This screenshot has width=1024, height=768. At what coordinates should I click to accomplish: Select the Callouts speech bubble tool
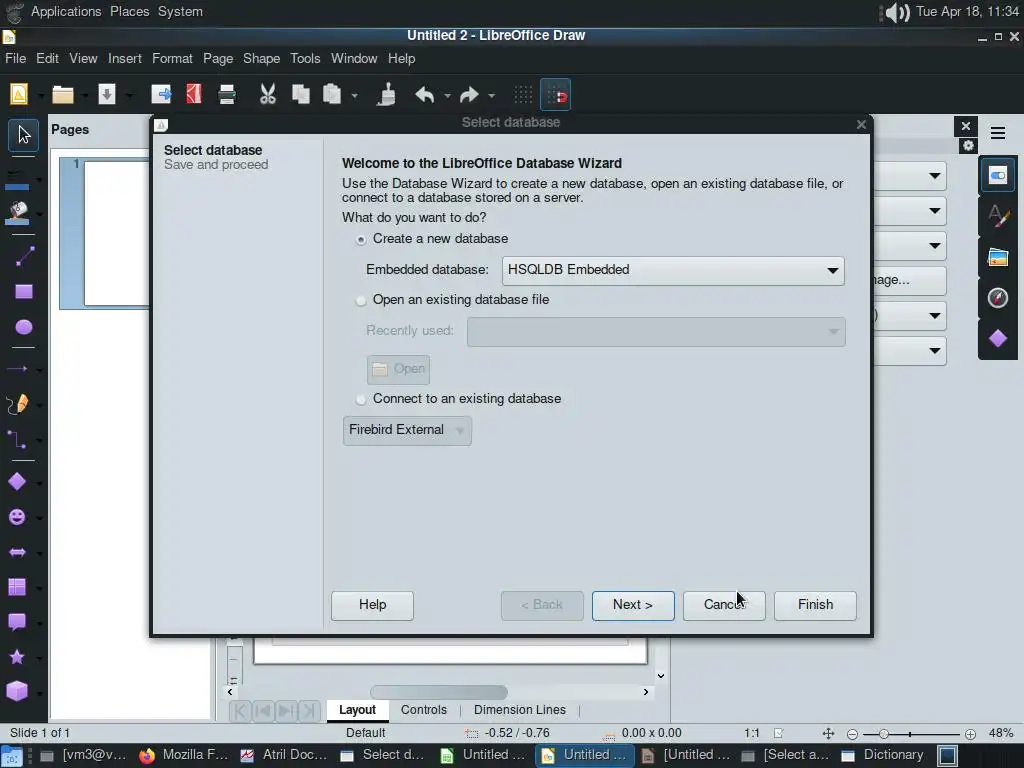click(x=17, y=622)
